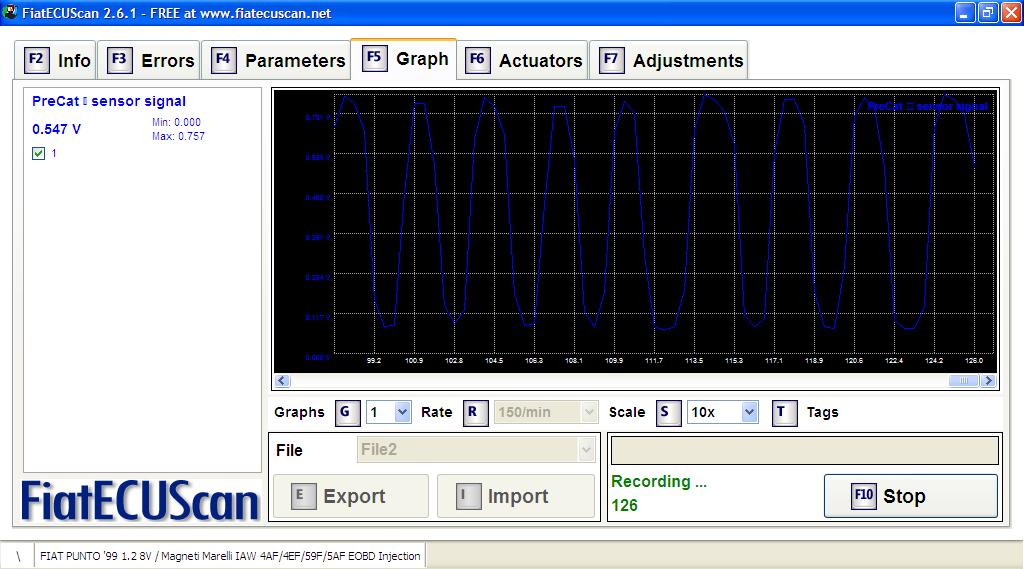The height and width of the screenshot is (569, 1024).
Task: Click the F2 key icon beside Info
Action: pos(36,60)
